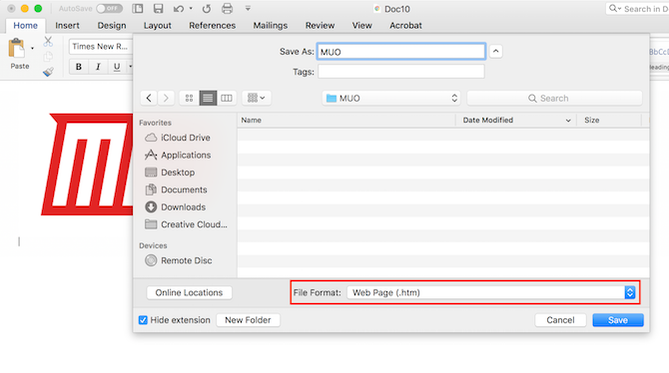The width and height of the screenshot is (669, 373).
Task: Click the Paste clipboard icon
Action: click(17, 48)
